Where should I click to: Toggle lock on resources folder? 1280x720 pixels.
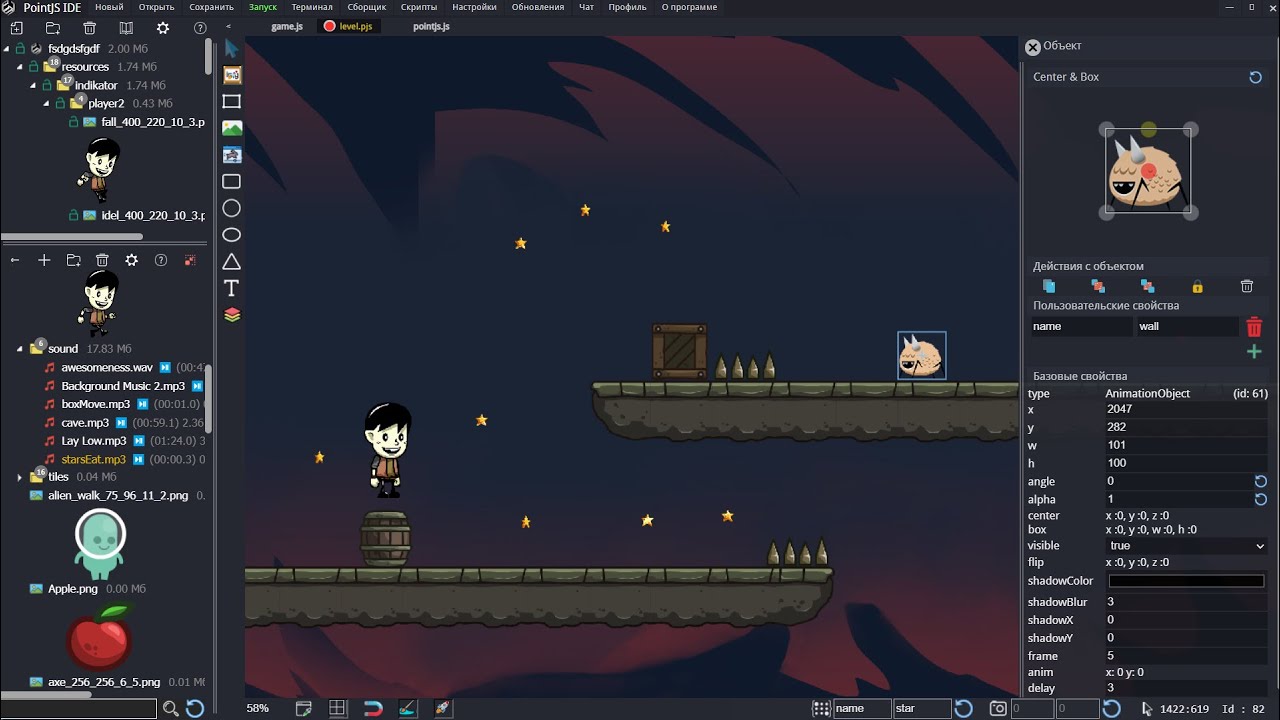tap(33, 67)
